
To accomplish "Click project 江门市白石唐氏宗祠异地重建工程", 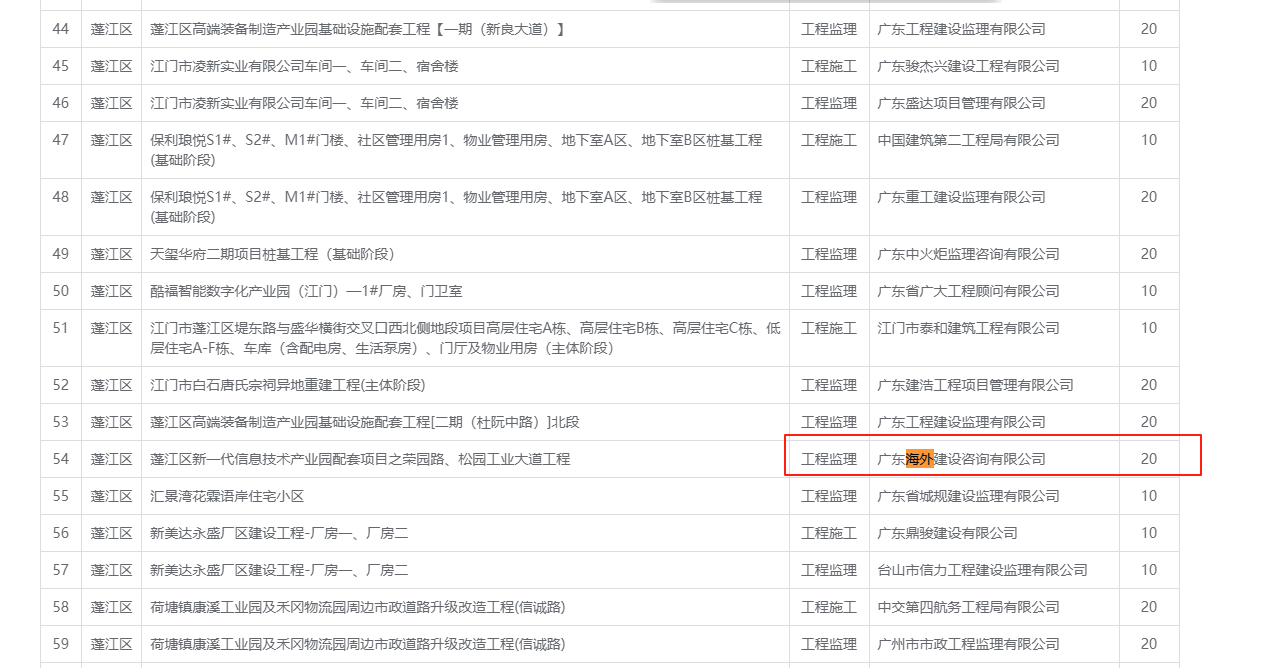I will (x=287, y=385).
